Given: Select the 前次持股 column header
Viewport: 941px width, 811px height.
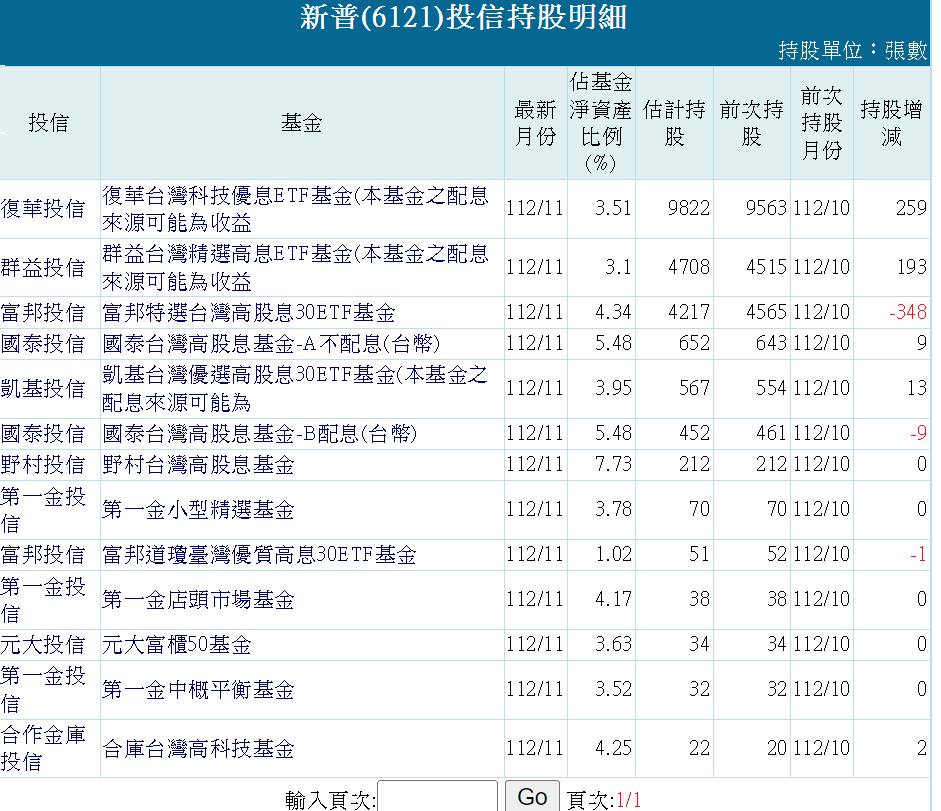Looking at the screenshot, I should [751, 123].
